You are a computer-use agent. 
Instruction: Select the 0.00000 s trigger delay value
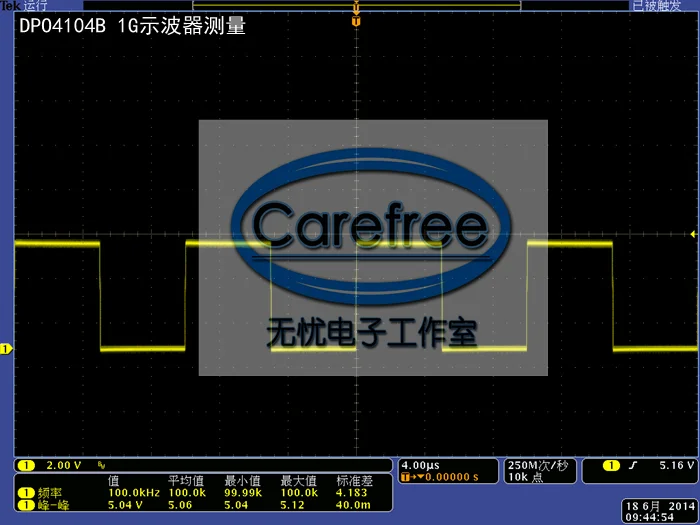[452, 477]
